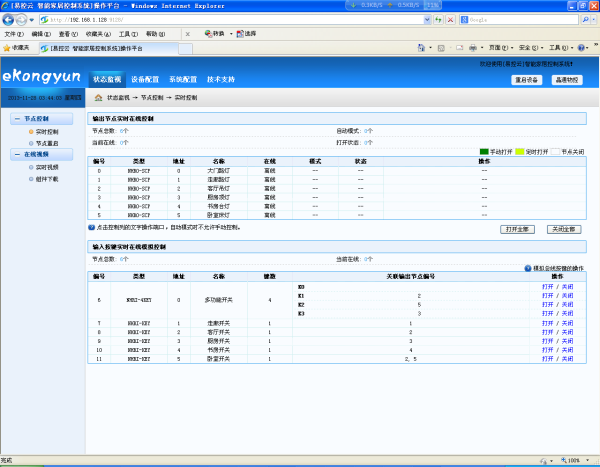Screen dimensions: 600x467
Task: Select 实时视频 in the sidebar
Action: pos(47,167)
